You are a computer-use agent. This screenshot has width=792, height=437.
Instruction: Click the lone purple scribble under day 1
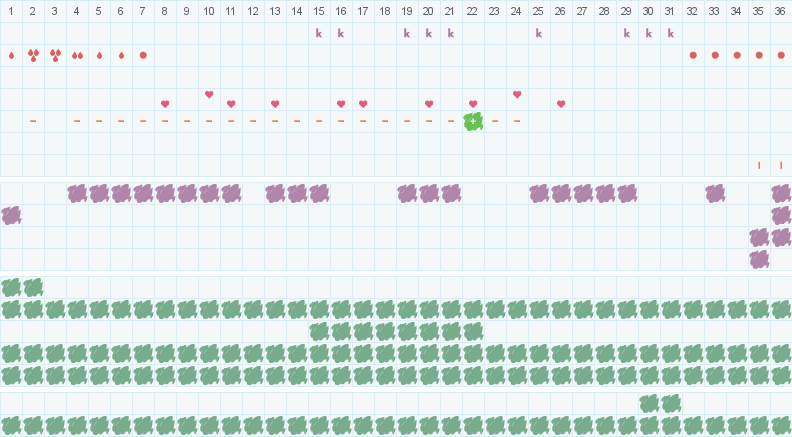point(11,215)
